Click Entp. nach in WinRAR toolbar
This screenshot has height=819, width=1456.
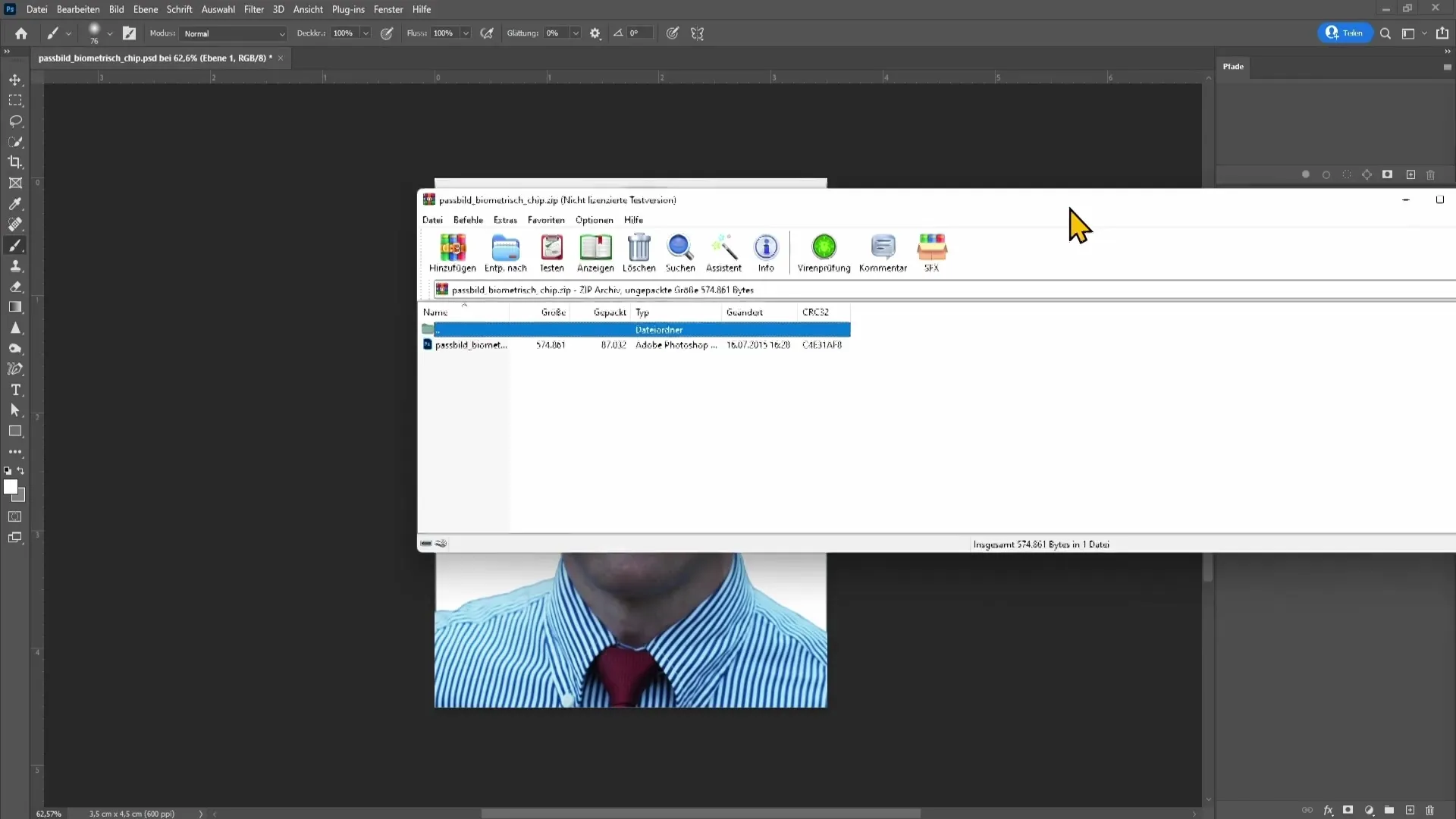pyautogui.click(x=505, y=253)
